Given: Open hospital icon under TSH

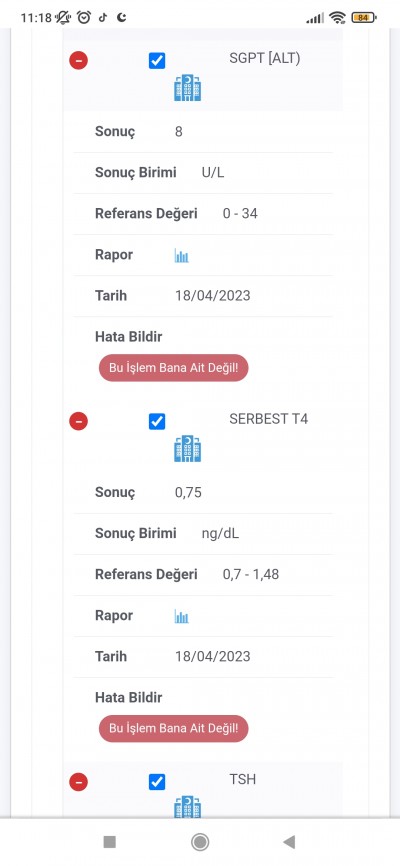Looking at the screenshot, I should click(x=188, y=807).
